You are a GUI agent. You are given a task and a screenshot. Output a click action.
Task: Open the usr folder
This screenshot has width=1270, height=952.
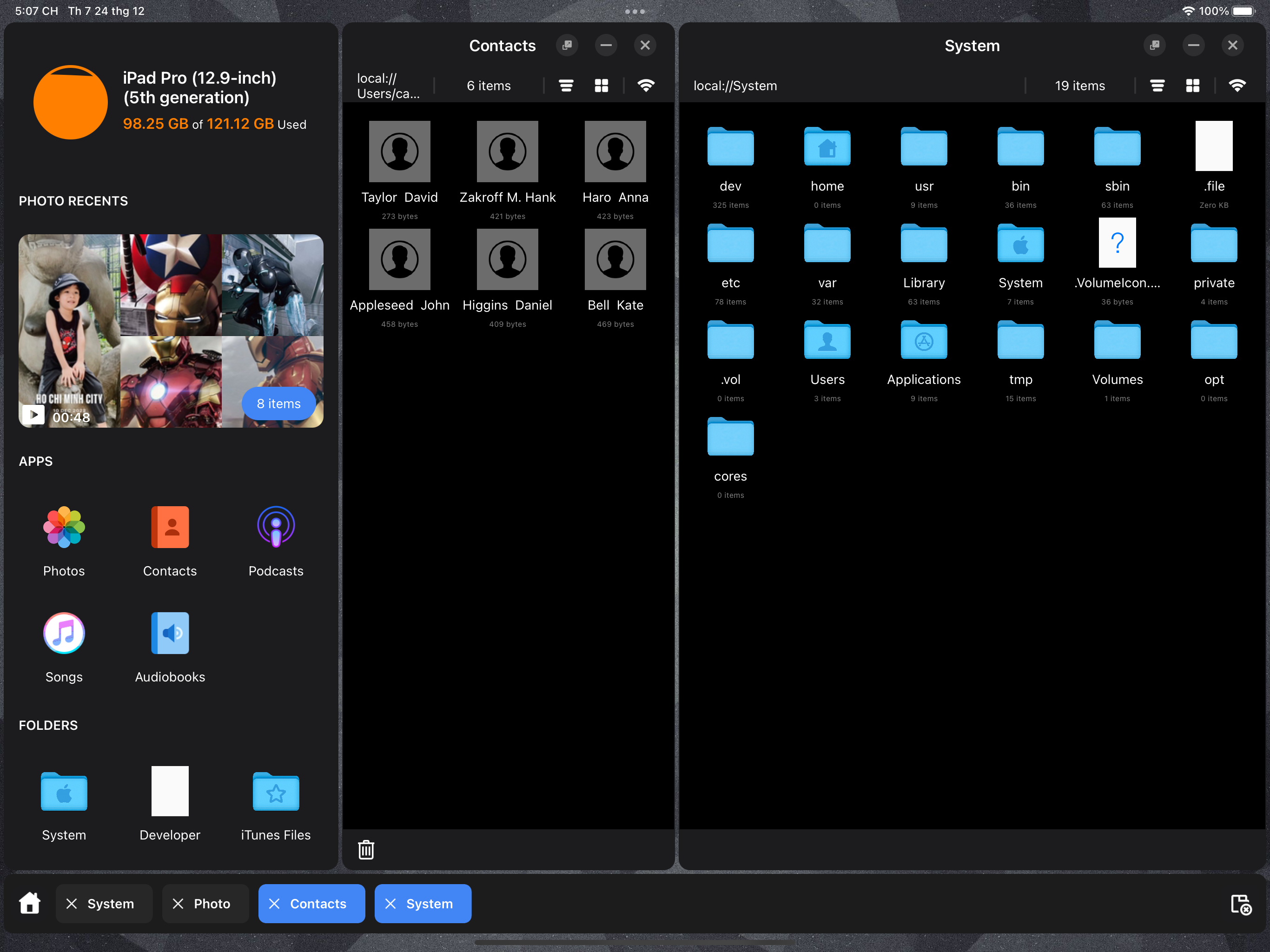pyautogui.click(x=924, y=146)
